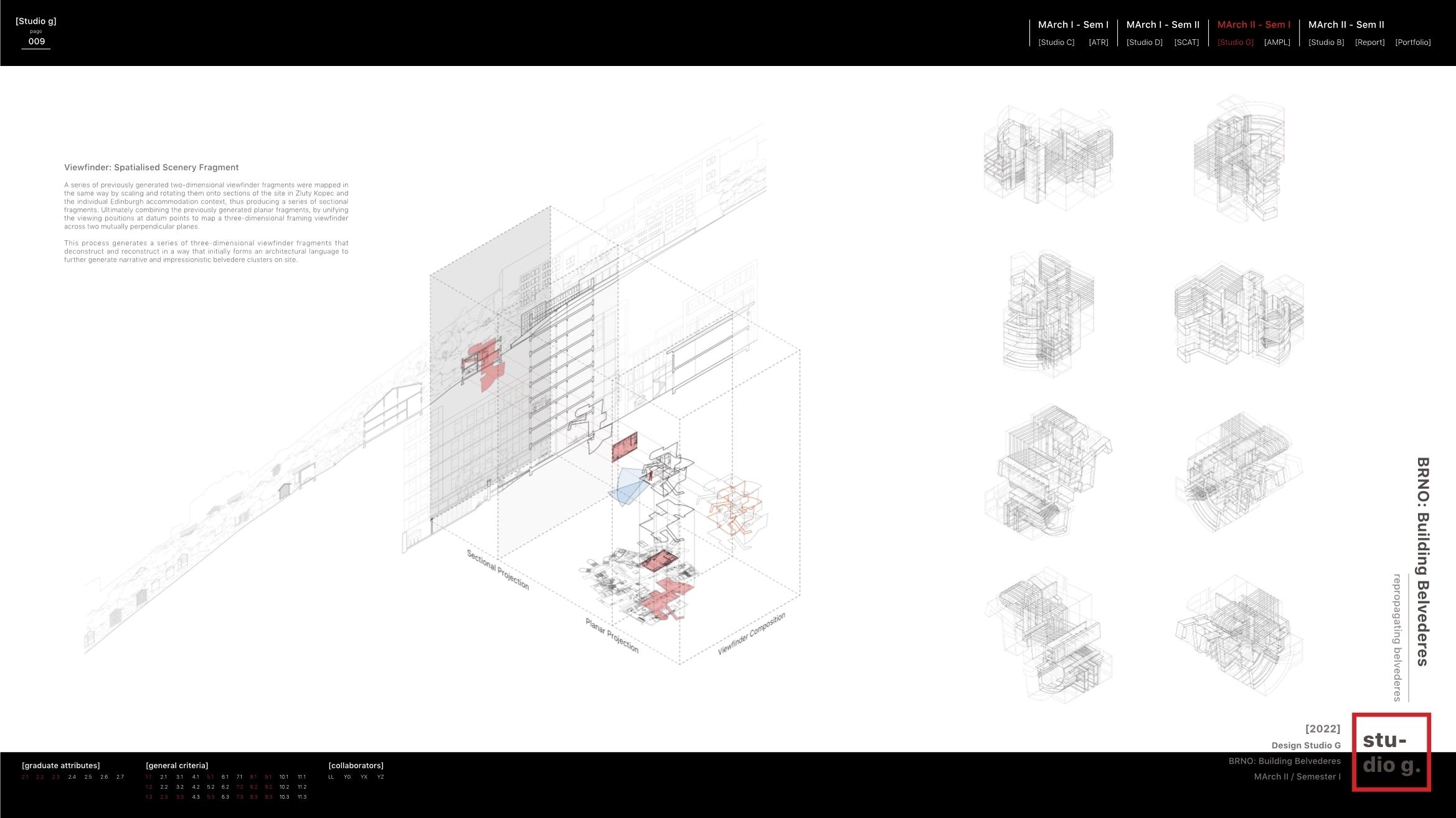Click the page number 009 indicator
The image size is (1456, 818).
pos(36,41)
